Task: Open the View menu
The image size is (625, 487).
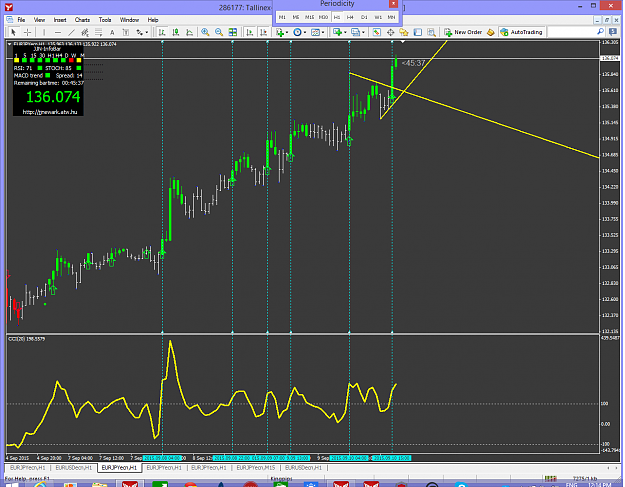Action: pos(39,20)
